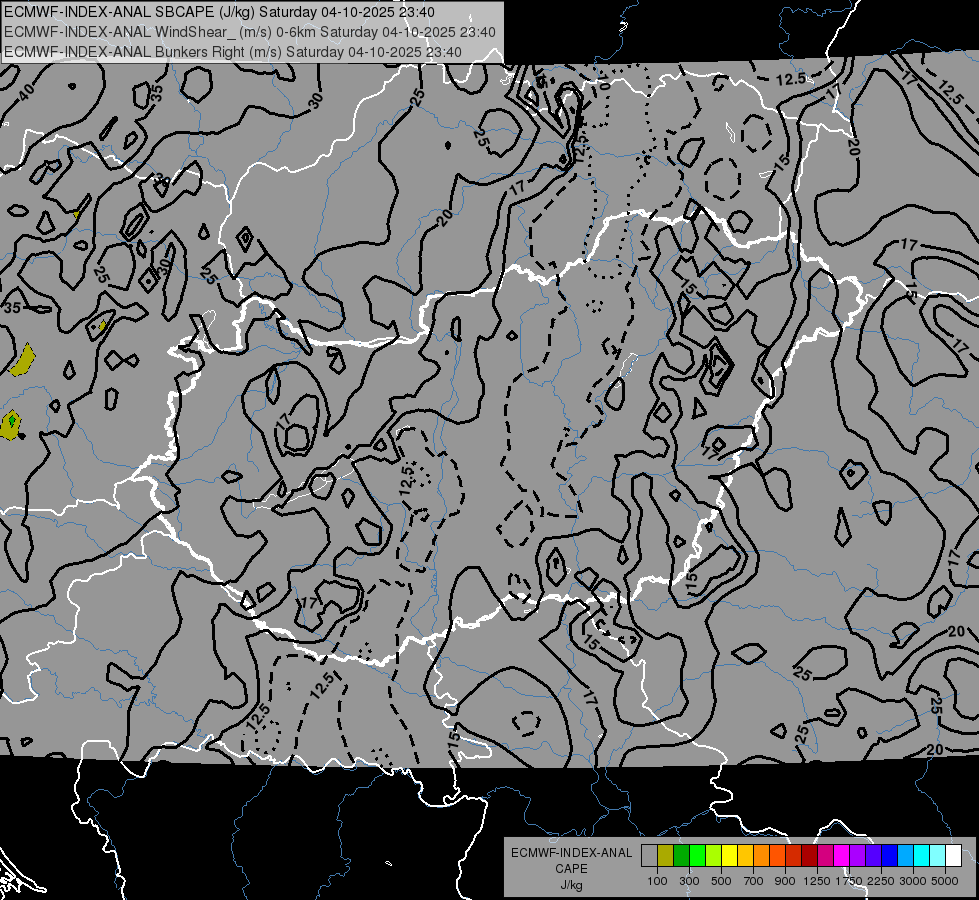The width and height of the screenshot is (979, 900).
Task: Click the purple swatch right of the 1750 tick
Action: tap(857, 856)
